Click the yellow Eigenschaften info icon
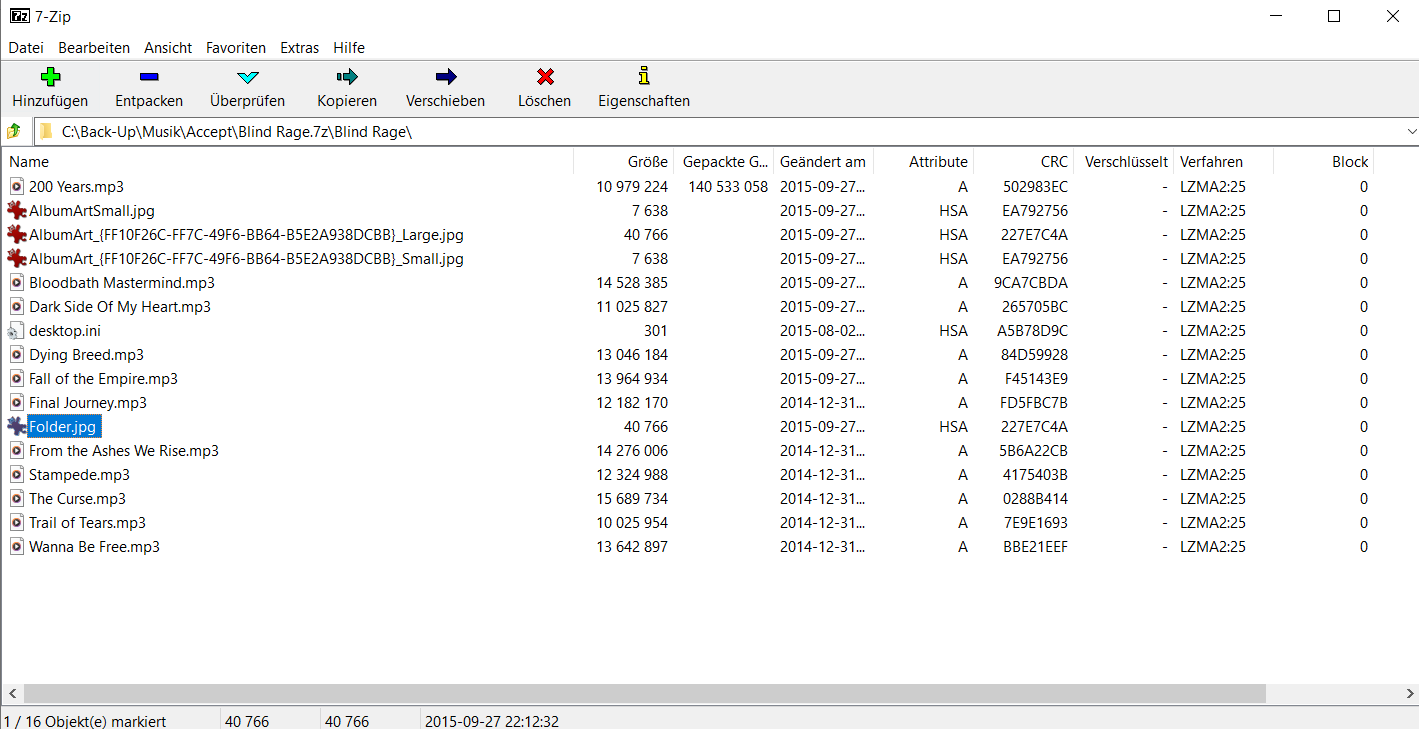Screen dimensions: 1419x729 pyautogui.click(x=644, y=76)
